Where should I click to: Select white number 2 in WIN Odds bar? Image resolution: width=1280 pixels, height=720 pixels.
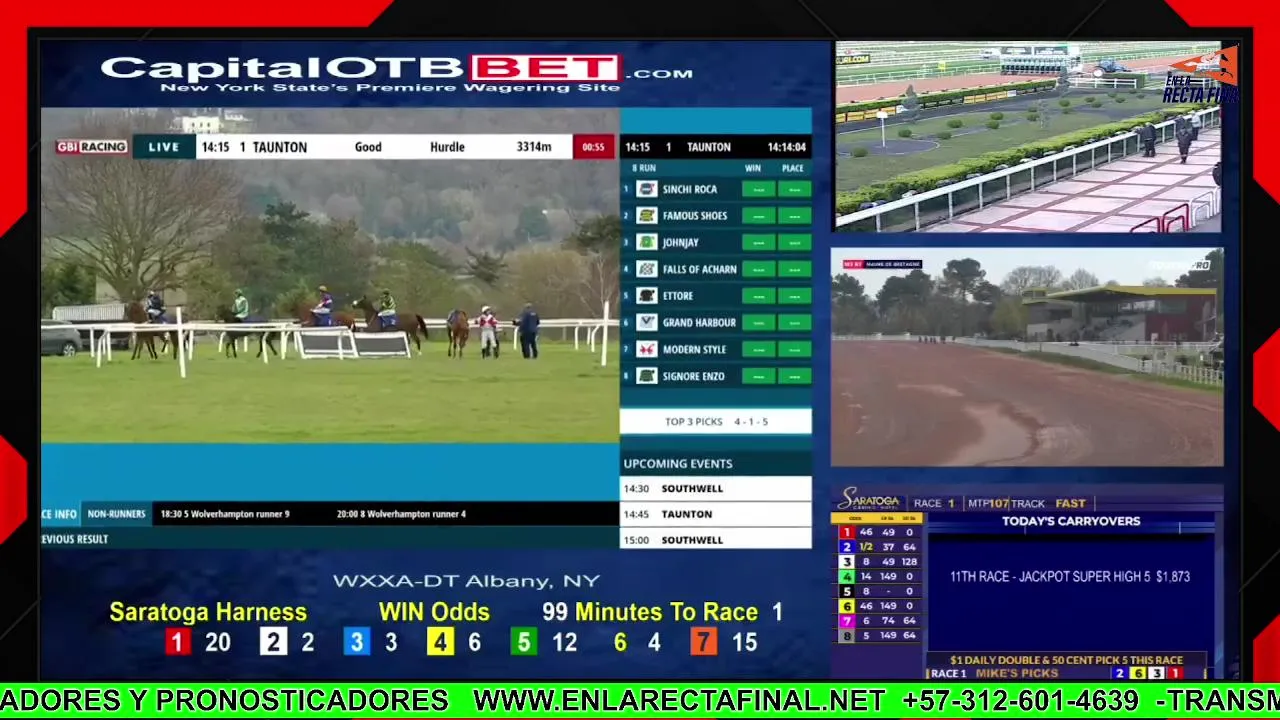pos(273,642)
